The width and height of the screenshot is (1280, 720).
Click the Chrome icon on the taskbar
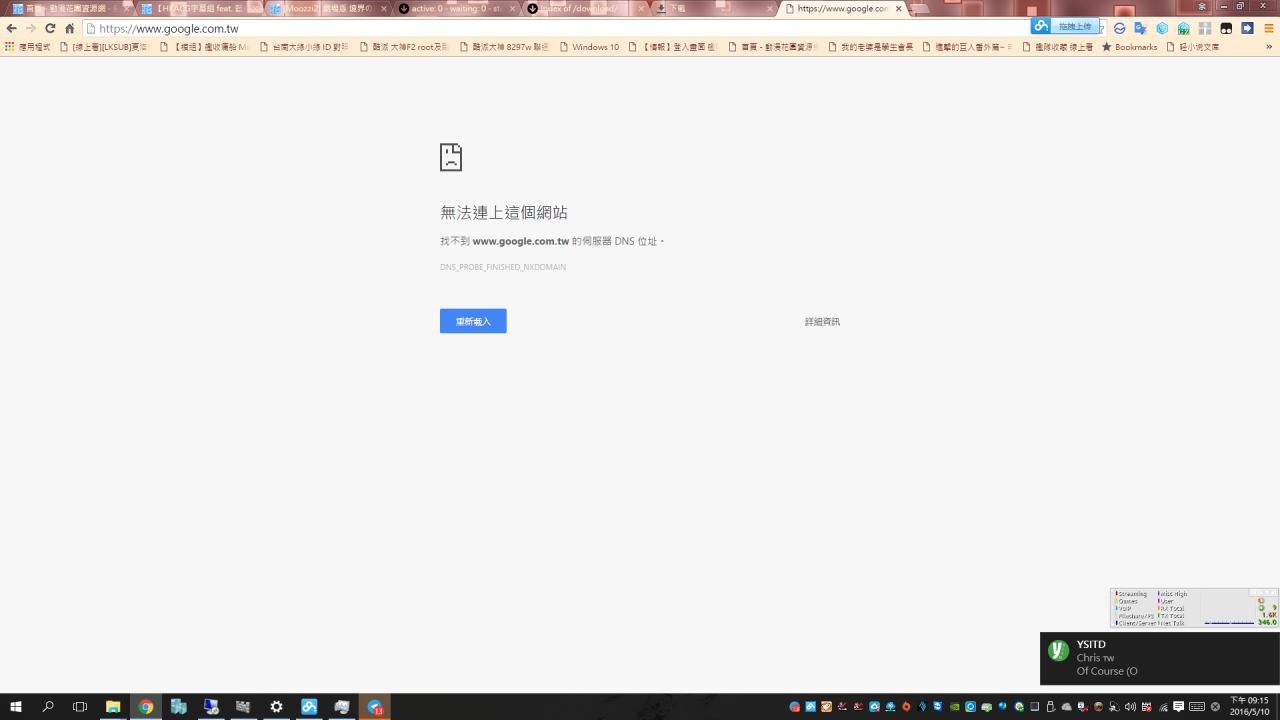[146, 707]
